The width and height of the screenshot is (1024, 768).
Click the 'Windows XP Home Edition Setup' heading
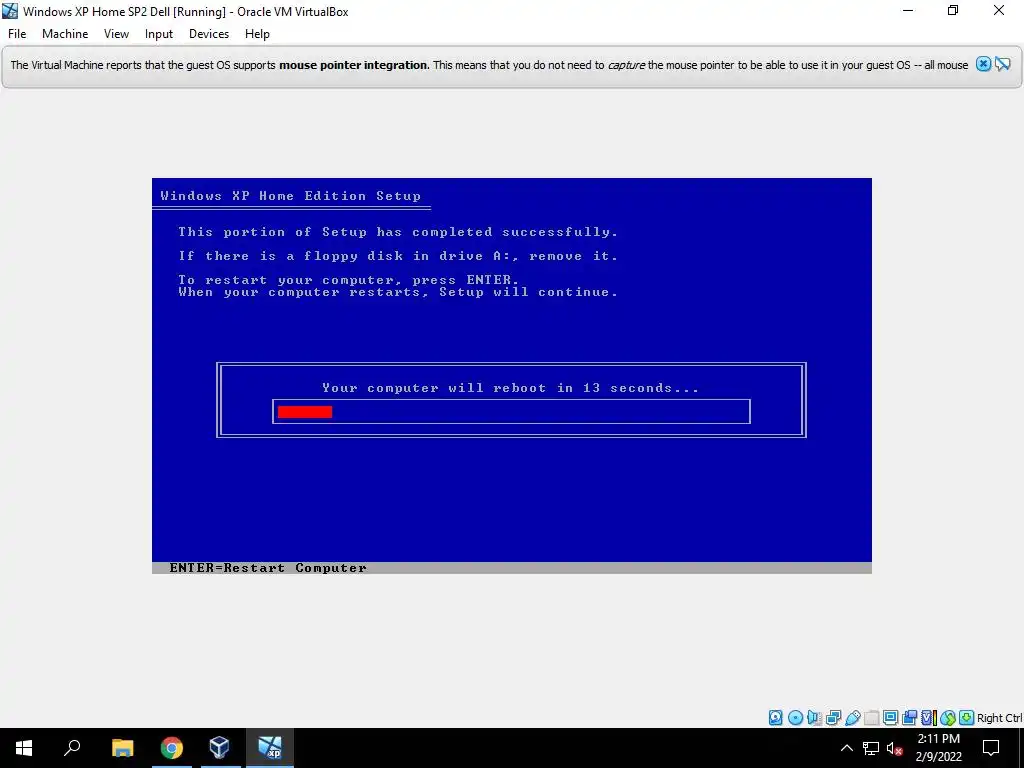(x=291, y=196)
